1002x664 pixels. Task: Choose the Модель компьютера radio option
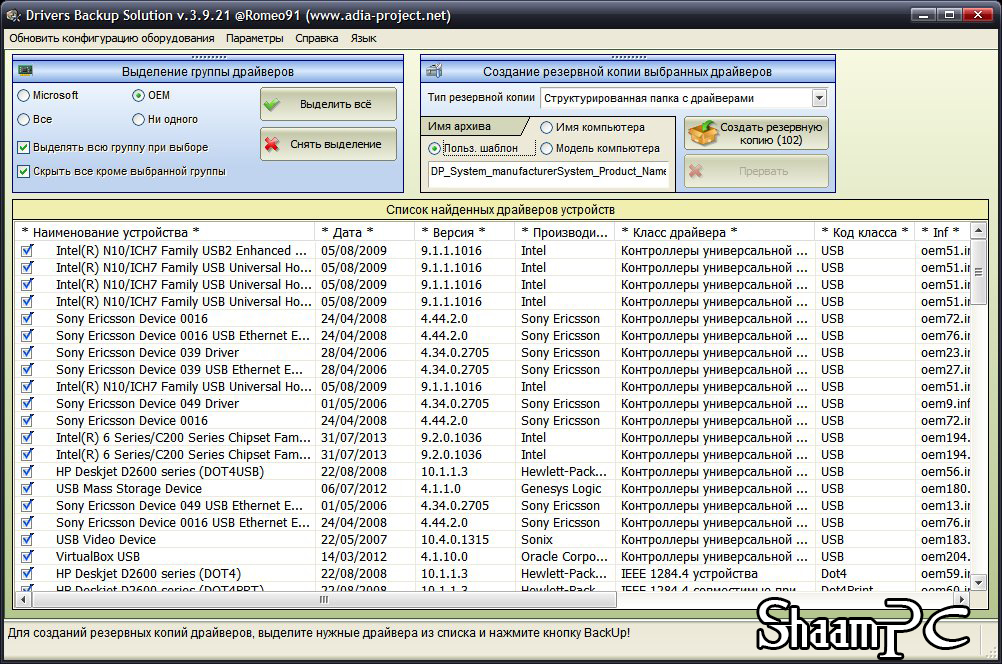pos(546,148)
